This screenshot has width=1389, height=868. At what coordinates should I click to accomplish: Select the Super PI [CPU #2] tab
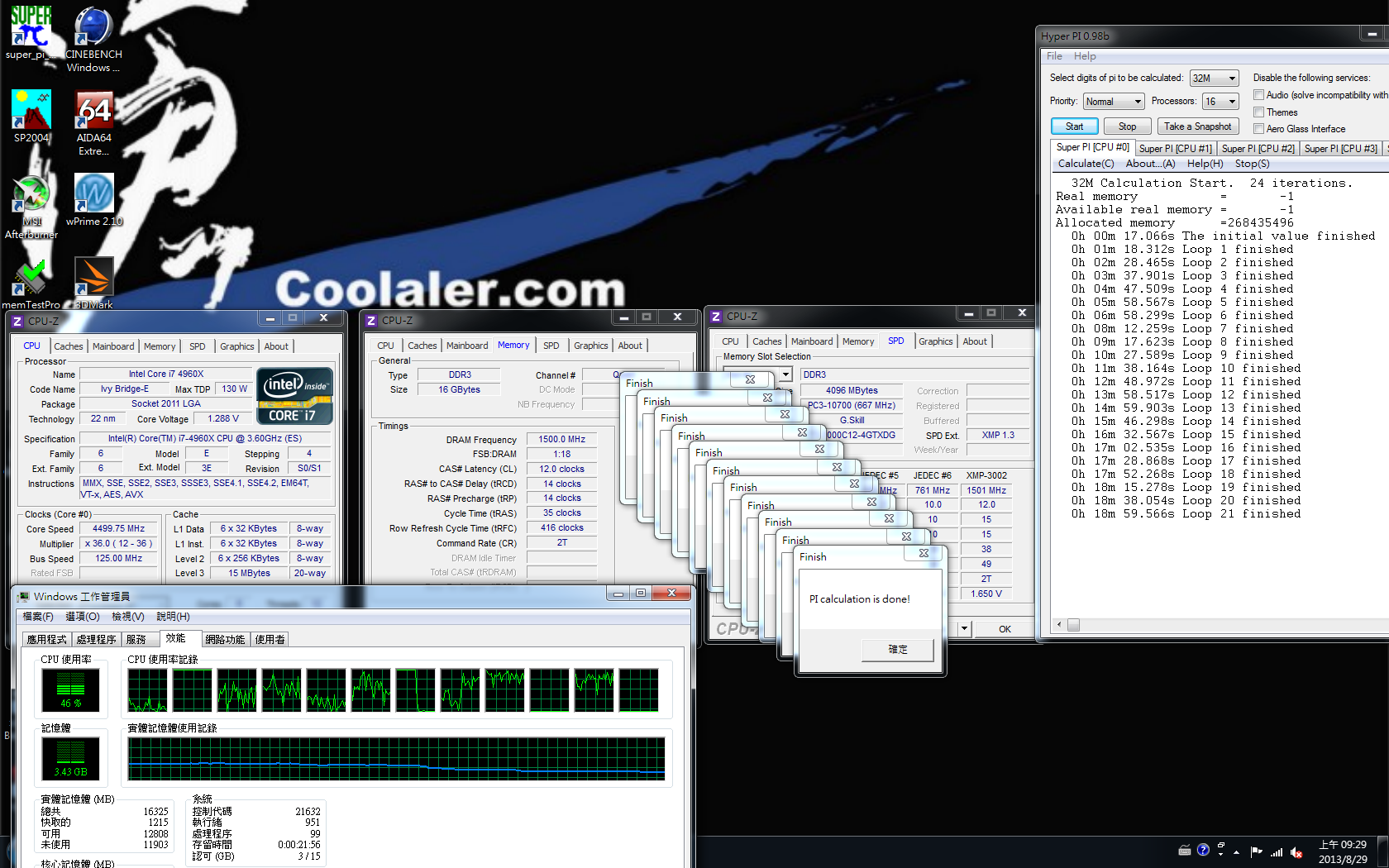[x=1258, y=148]
